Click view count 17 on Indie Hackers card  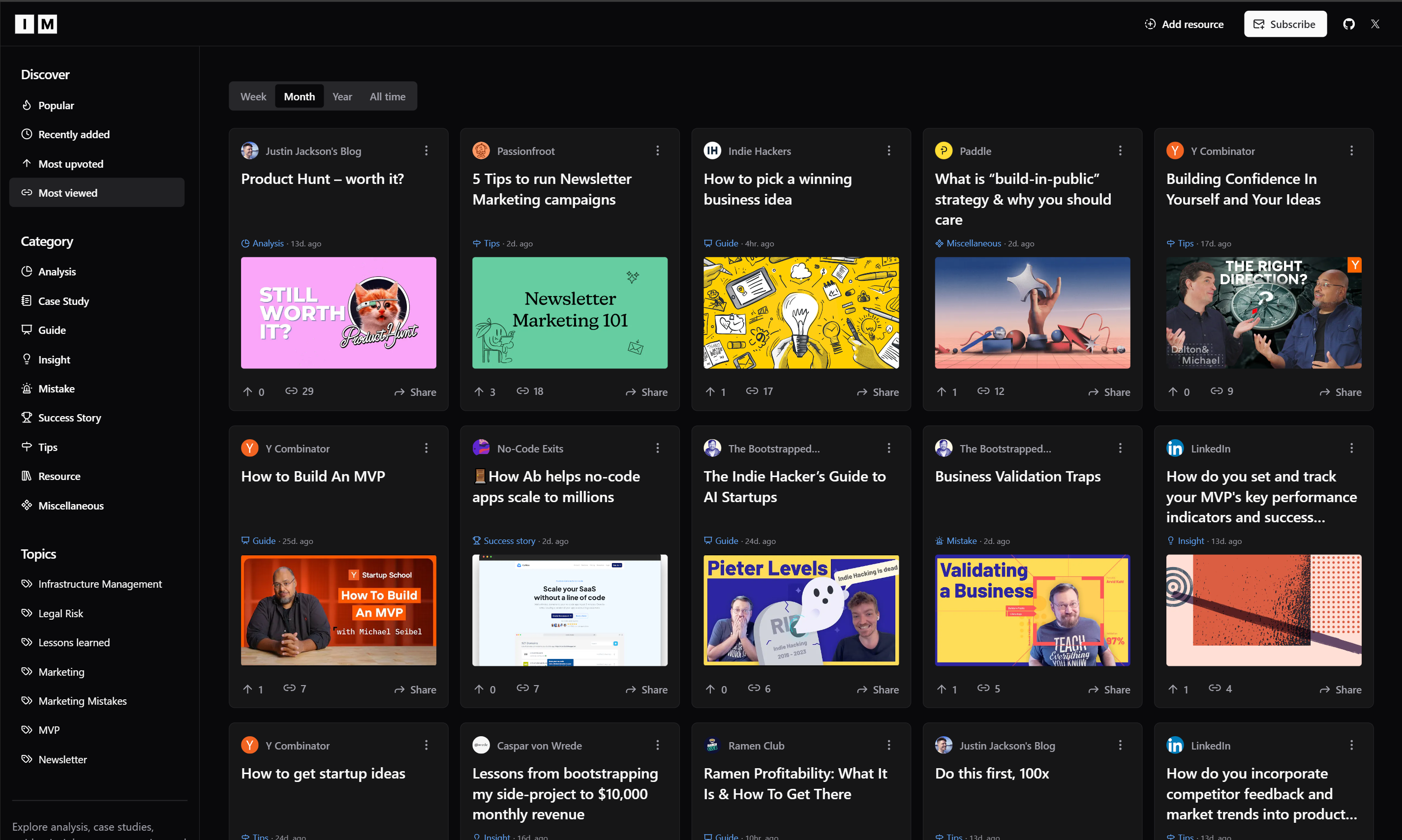click(x=760, y=391)
